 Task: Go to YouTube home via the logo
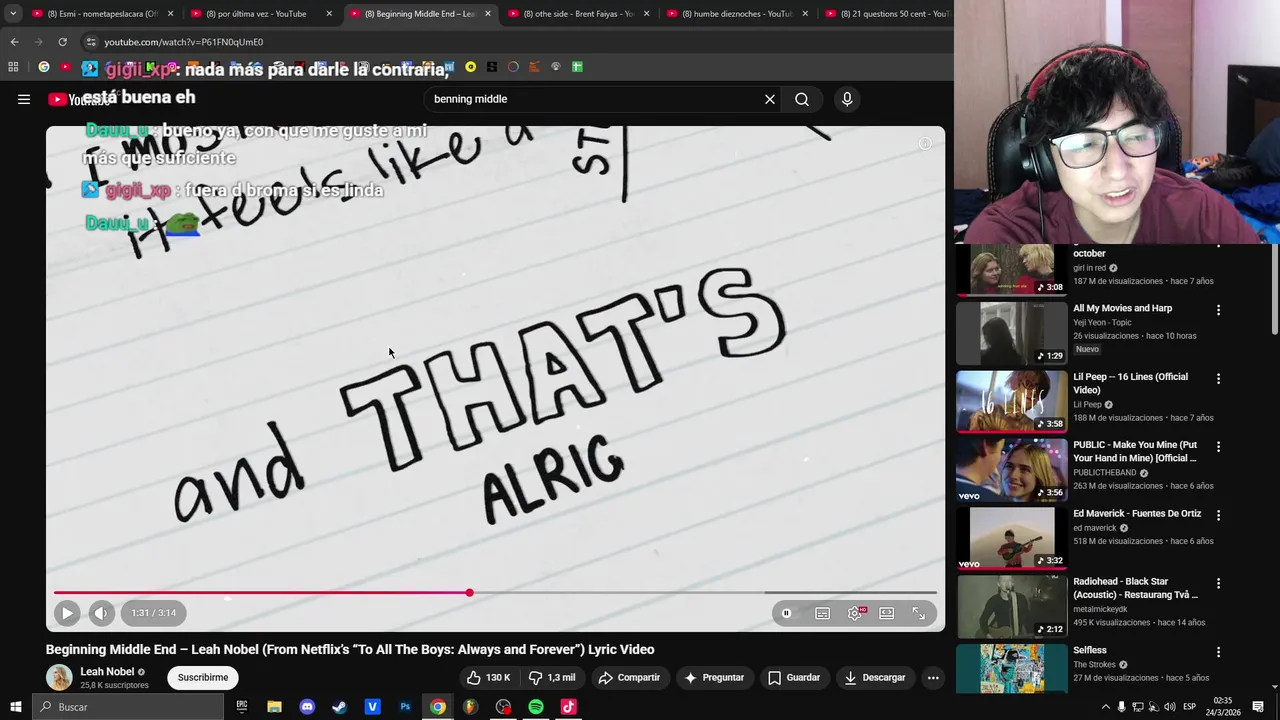click(x=80, y=99)
